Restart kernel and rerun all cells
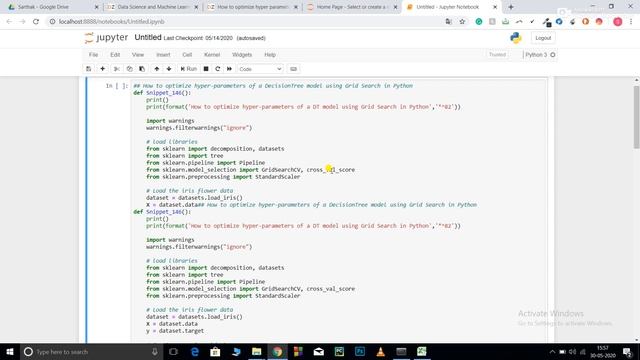This screenshot has width=640, height=360. pos(229,69)
